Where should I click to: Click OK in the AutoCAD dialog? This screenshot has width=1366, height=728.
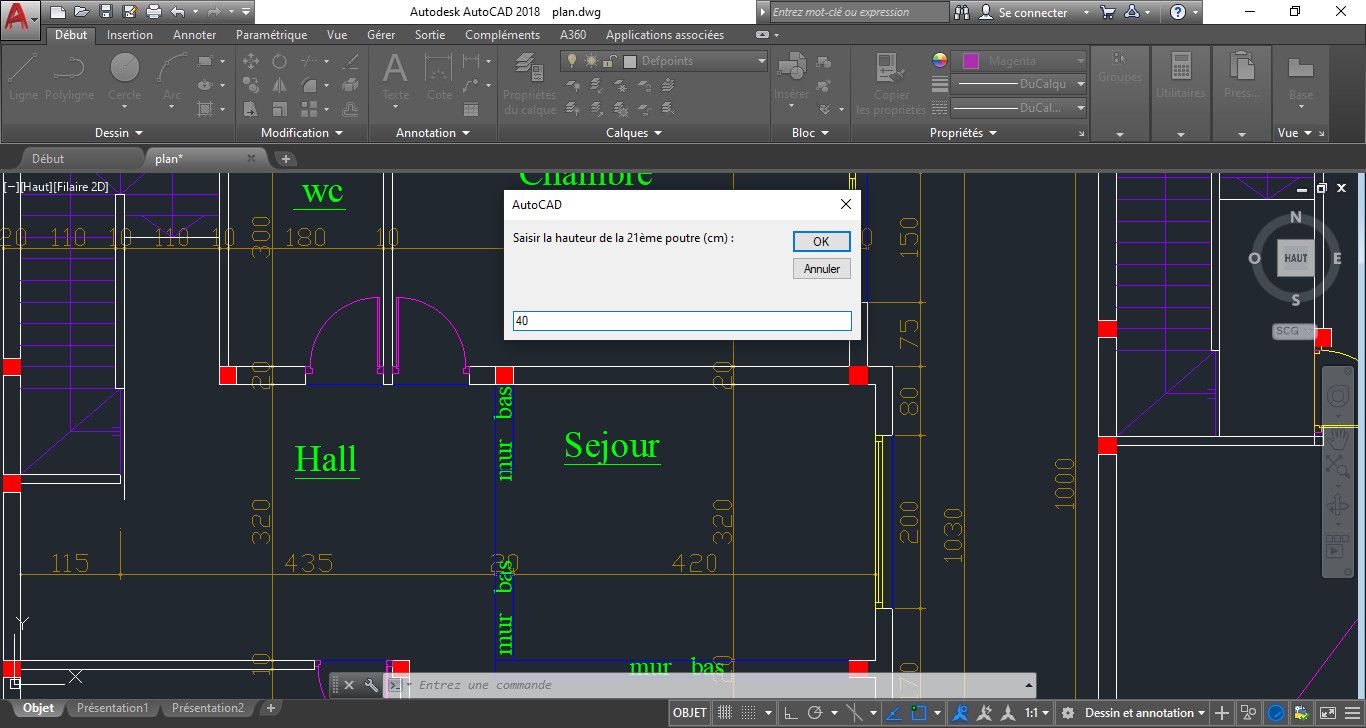(x=821, y=241)
